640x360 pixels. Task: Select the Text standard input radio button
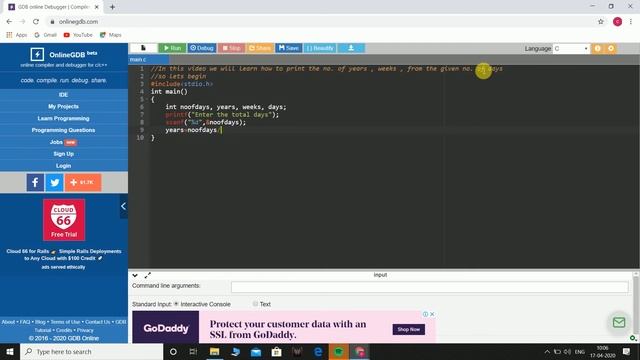(255, 304)
